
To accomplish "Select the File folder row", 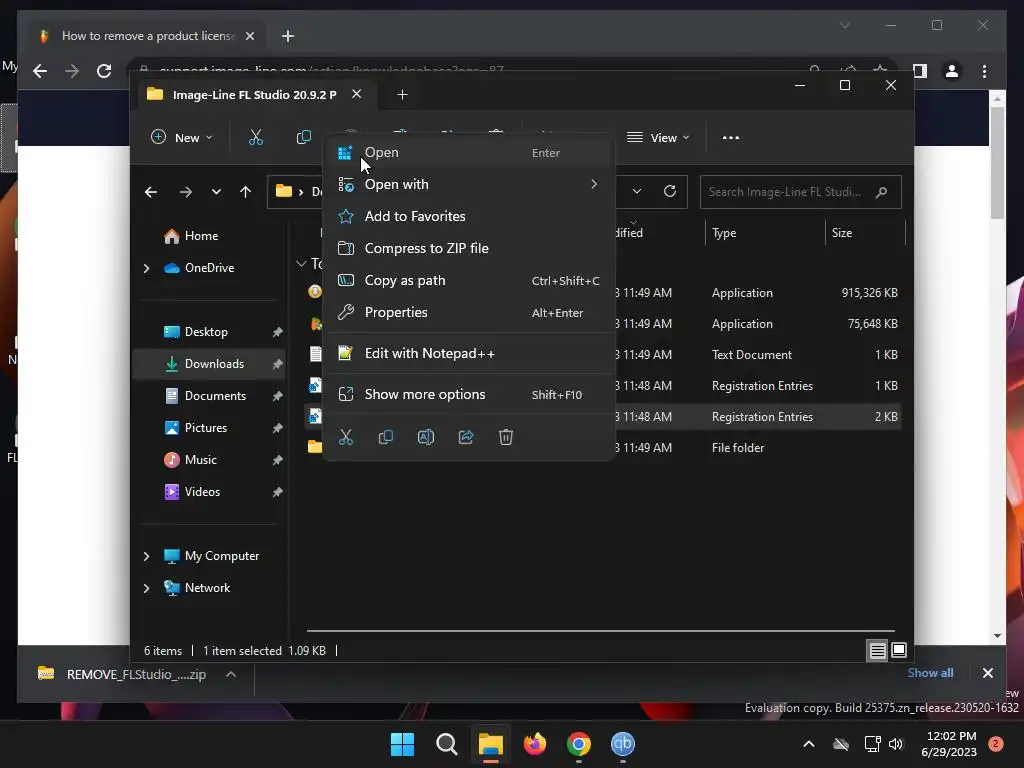I will [602, 448].
